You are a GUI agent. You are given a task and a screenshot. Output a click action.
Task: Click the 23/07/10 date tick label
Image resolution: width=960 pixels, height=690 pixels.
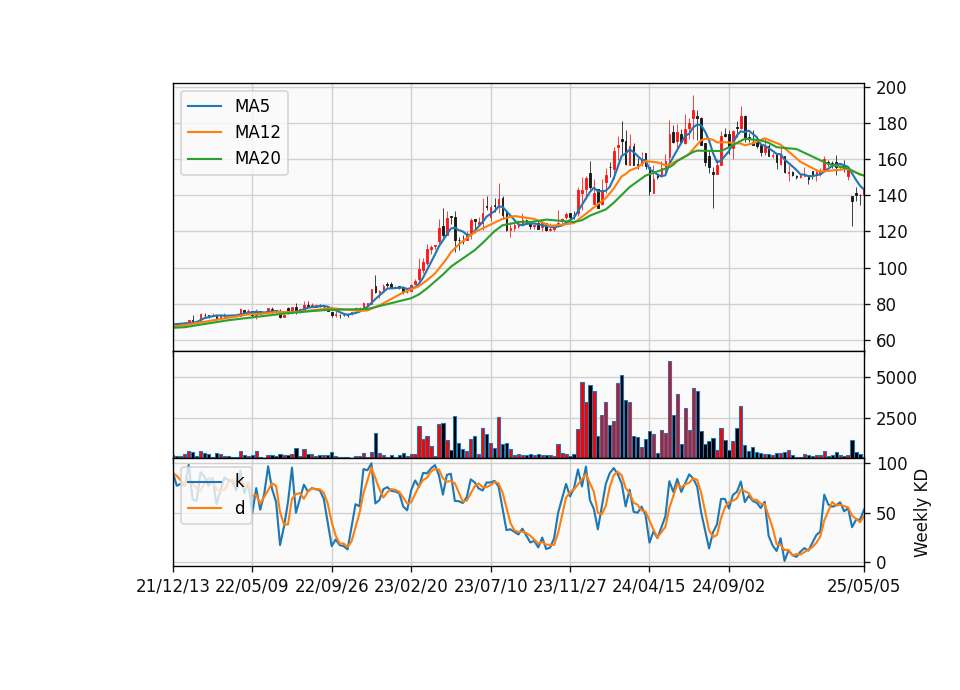click(x=490, y=587)
